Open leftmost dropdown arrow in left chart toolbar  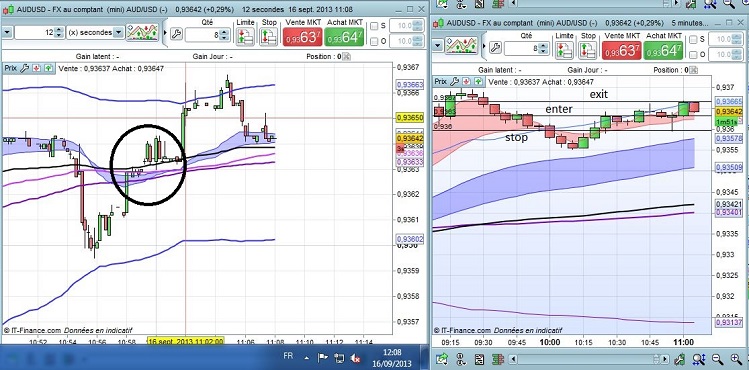(x=7, y=32)
